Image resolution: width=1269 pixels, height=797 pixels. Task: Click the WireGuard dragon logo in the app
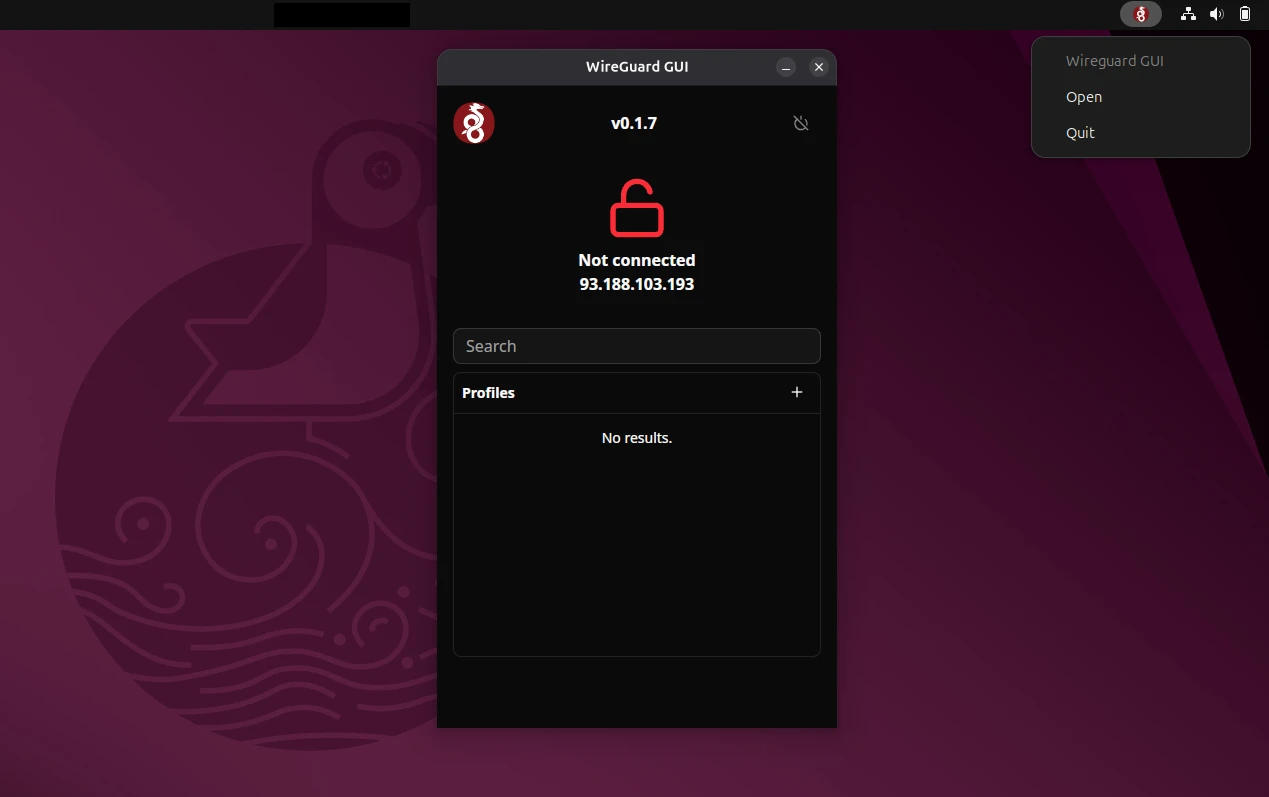point(473,122)
